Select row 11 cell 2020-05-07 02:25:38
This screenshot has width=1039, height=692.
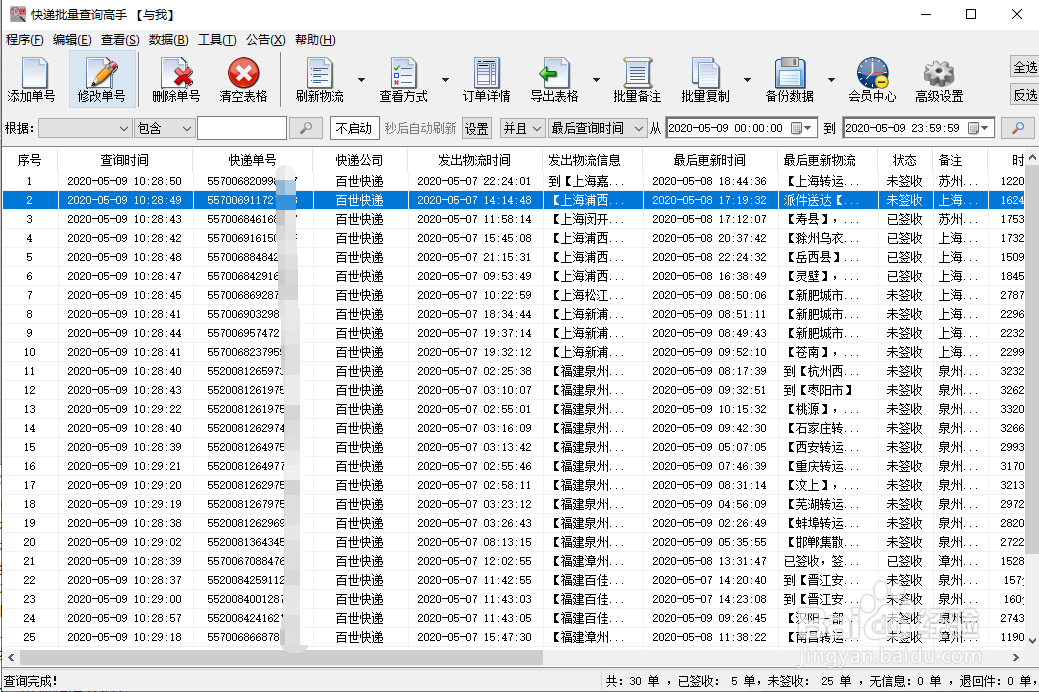474,371
